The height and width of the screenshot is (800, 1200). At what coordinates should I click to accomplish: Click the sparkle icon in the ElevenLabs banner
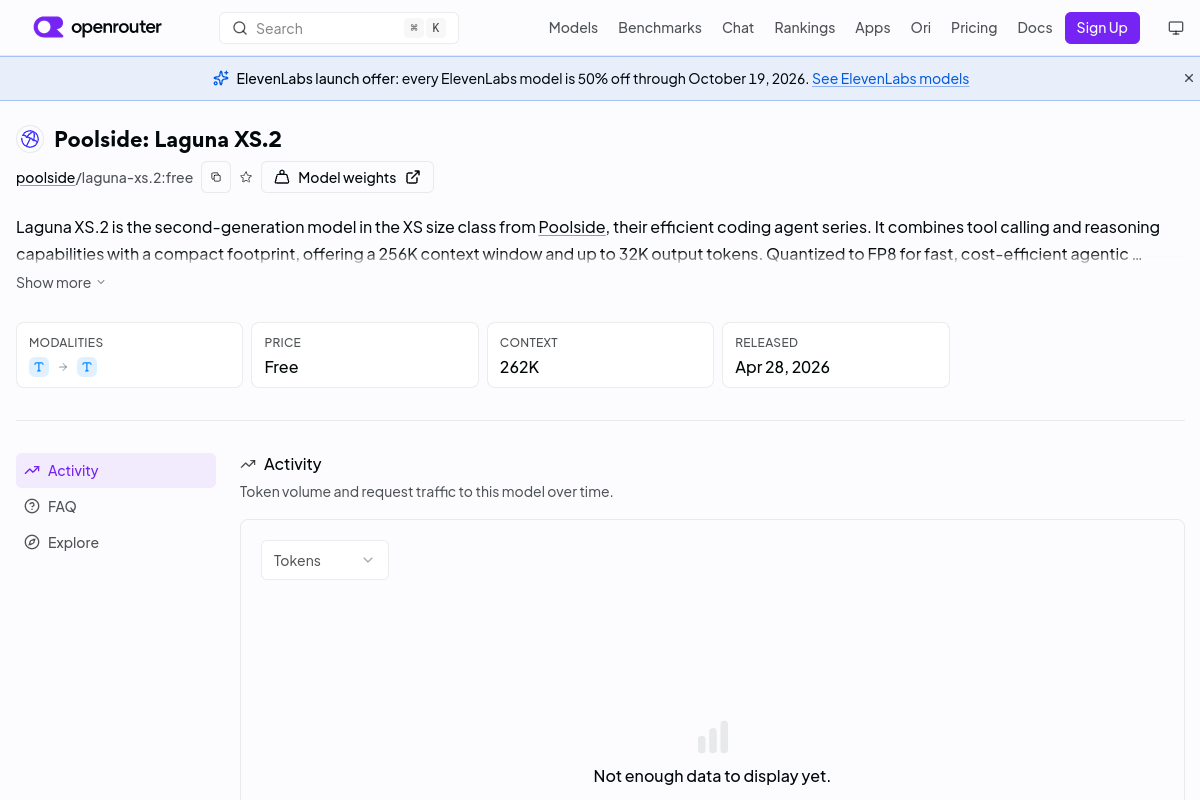pos(221,78)
